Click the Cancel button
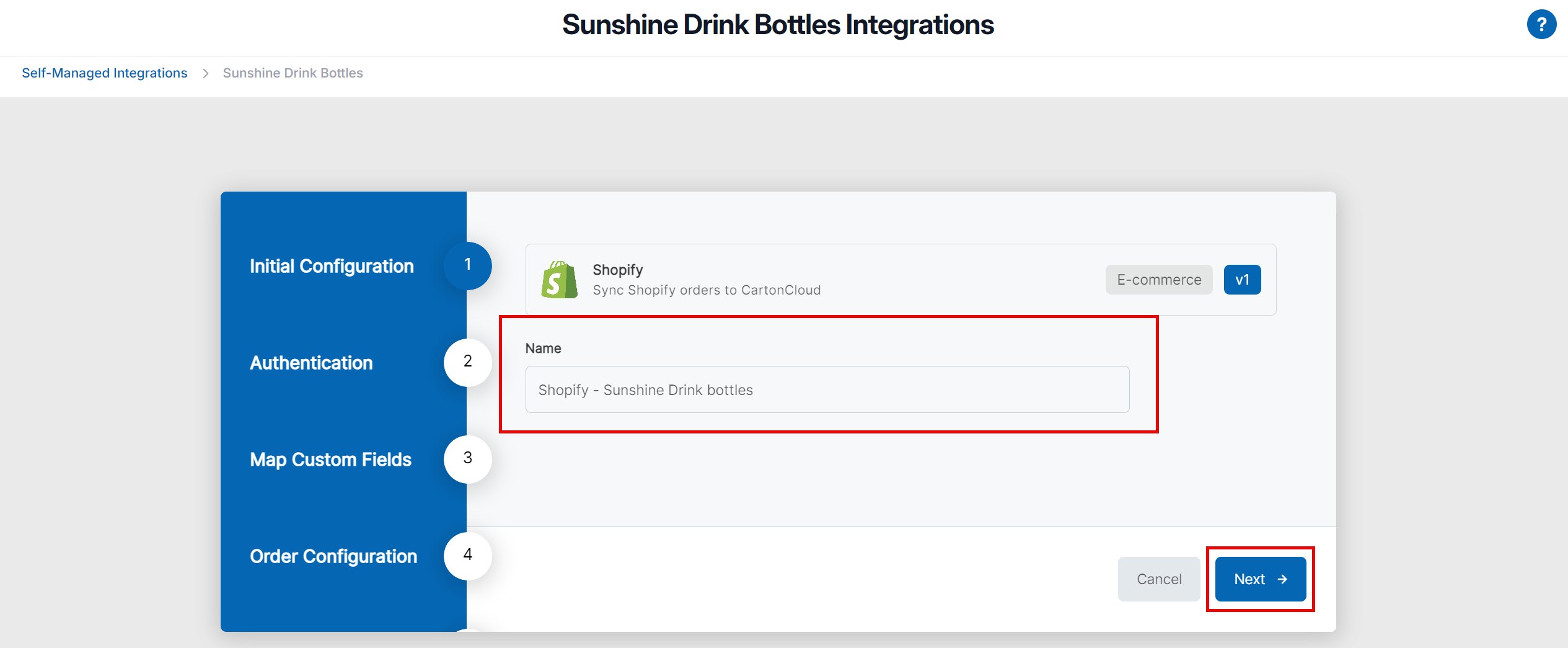This screenshot has height=648, width=1568. point(1158,579)
